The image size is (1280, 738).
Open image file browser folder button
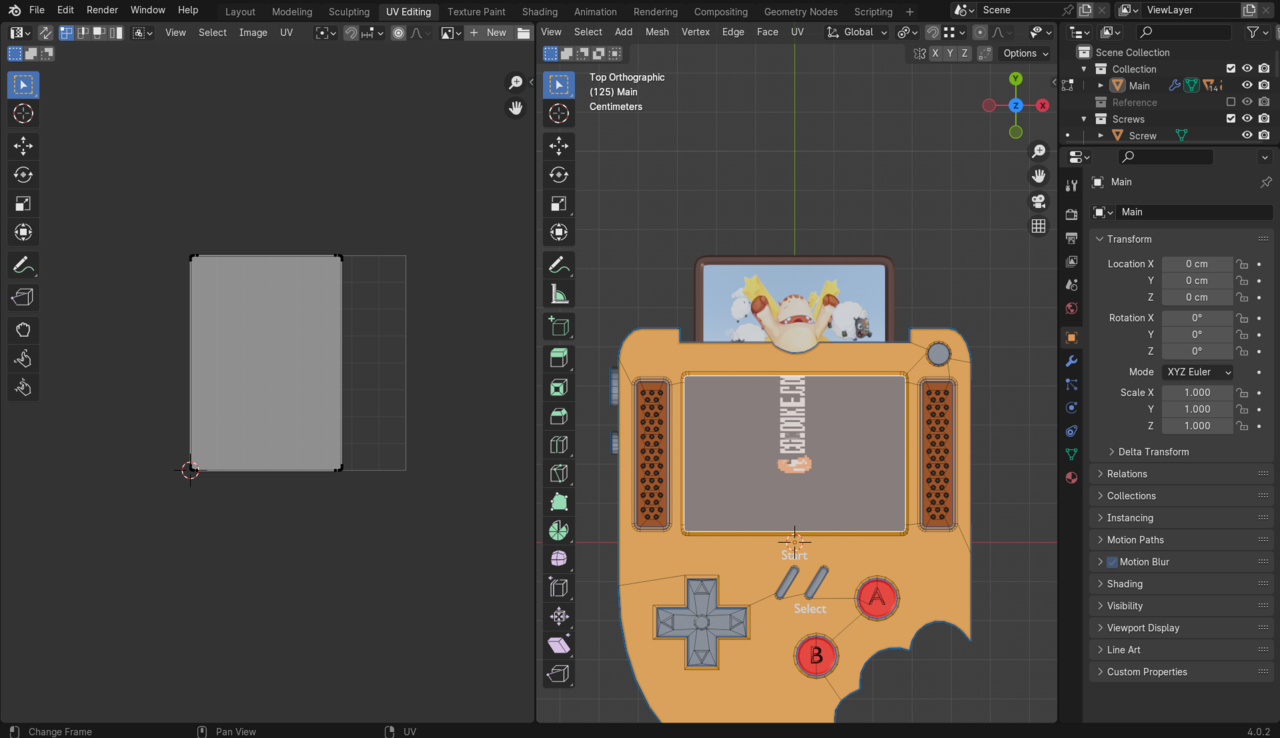(x=523, y=33)
